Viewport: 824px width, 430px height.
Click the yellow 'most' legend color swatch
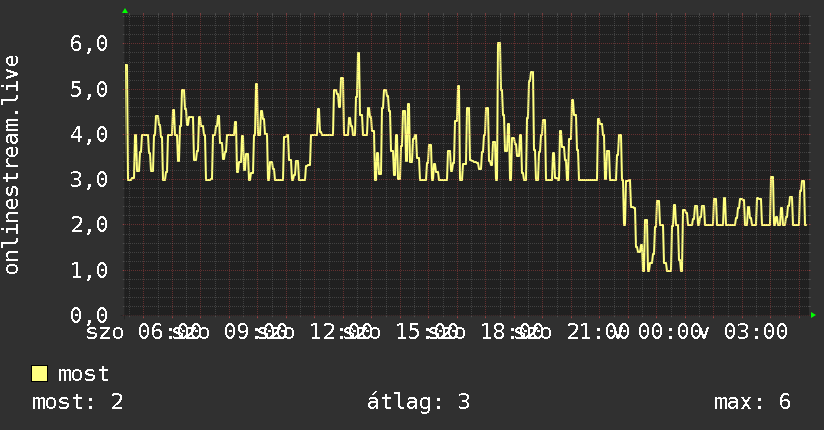point(39,374)
